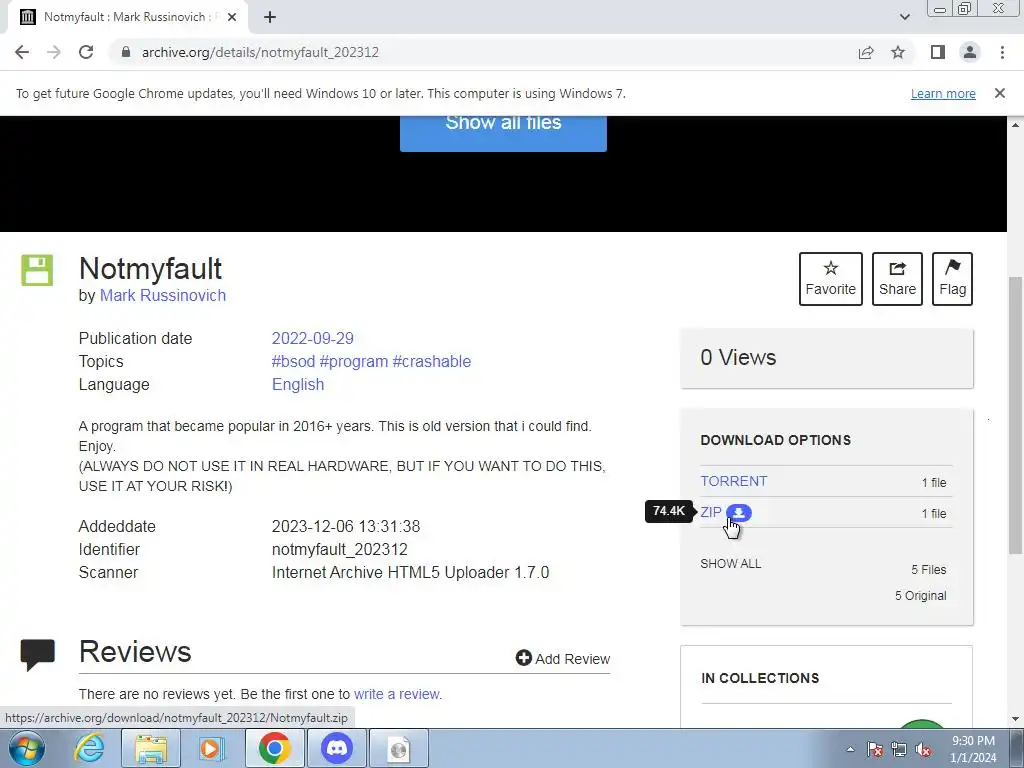Click the address bar URL field

point(483,52)
